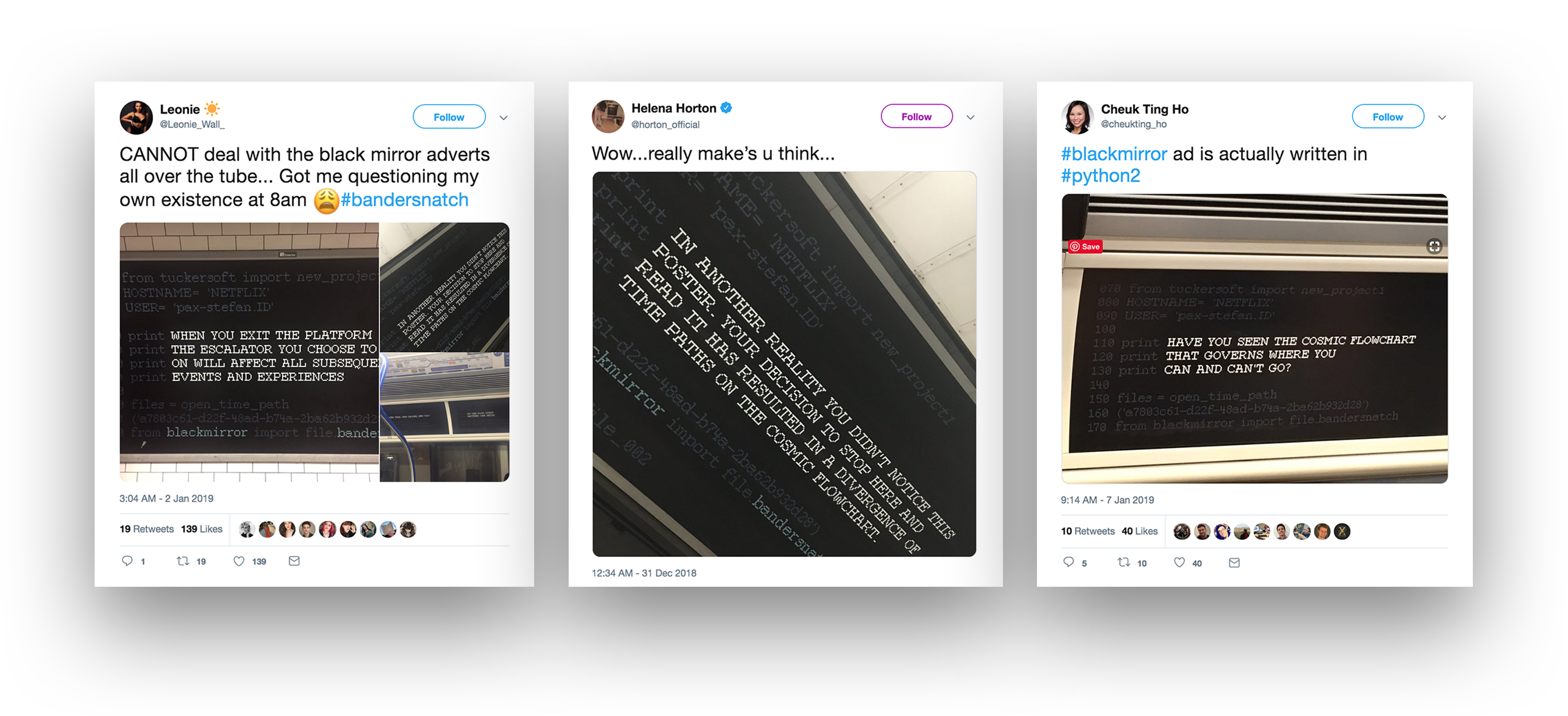Click the reply icon on Leonie's tweet
This screenshot has height=716, width=1568.
pos(127,561)
